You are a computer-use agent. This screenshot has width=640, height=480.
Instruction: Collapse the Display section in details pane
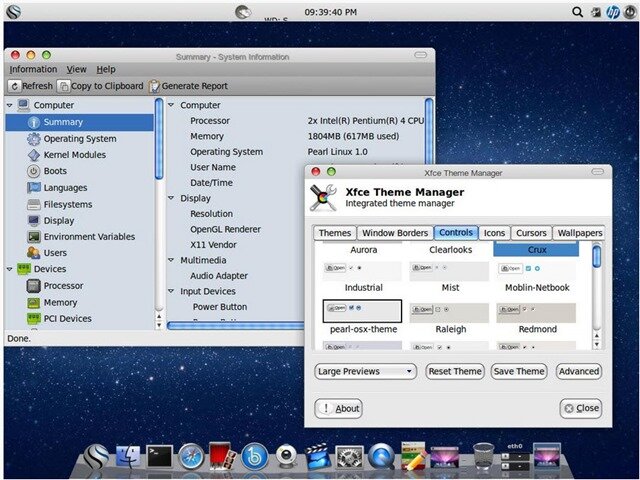coord(171,198)
